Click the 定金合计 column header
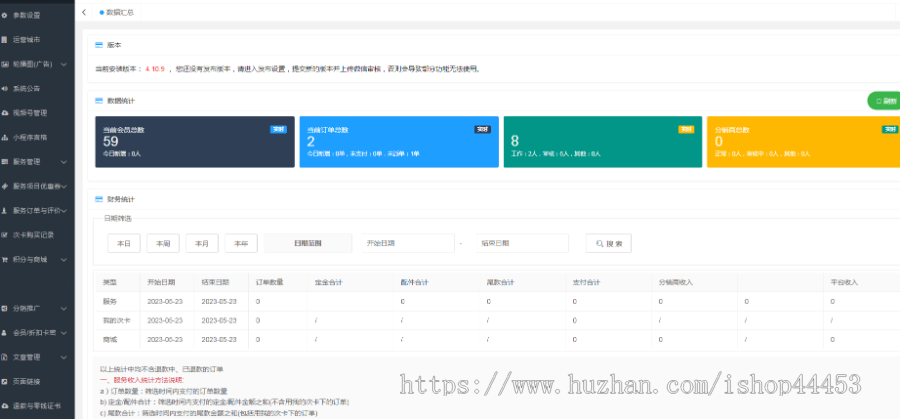This screenshot has width=900, height=419. tap(328, 282)
